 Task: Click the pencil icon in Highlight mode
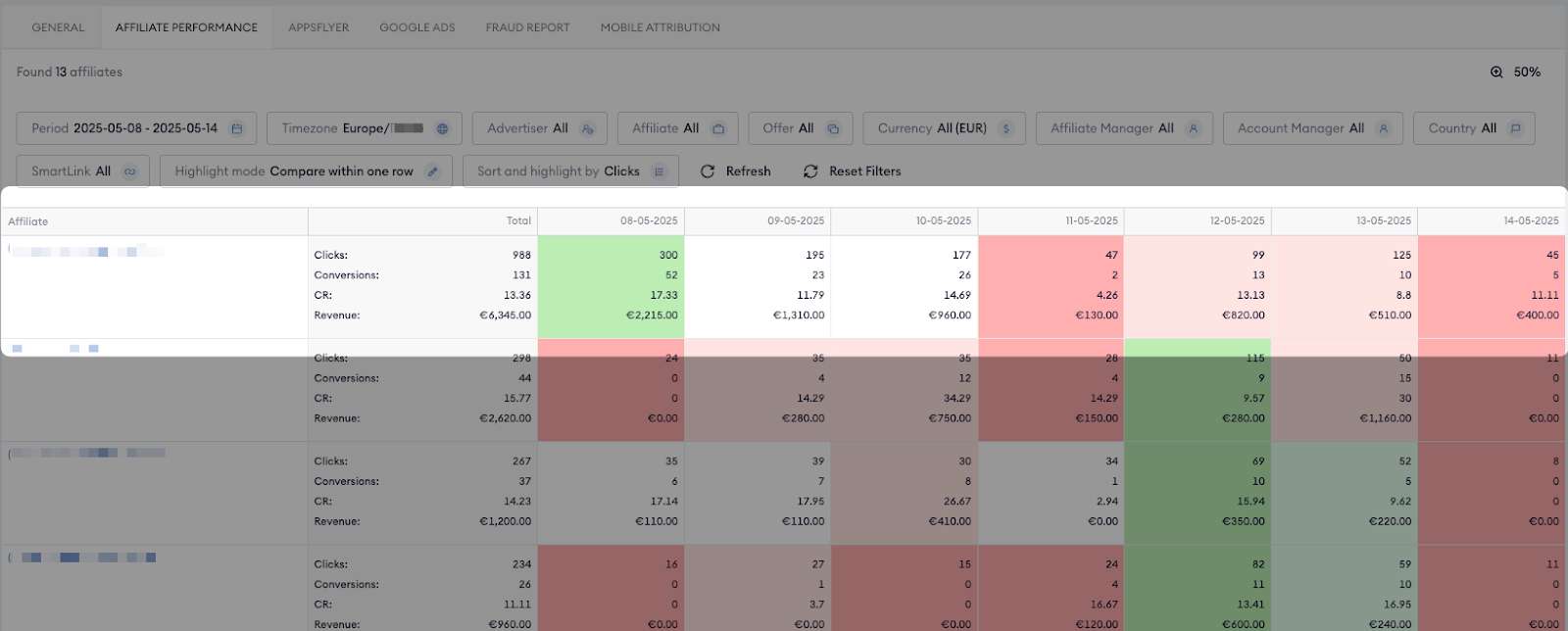(x=432, y=171)
